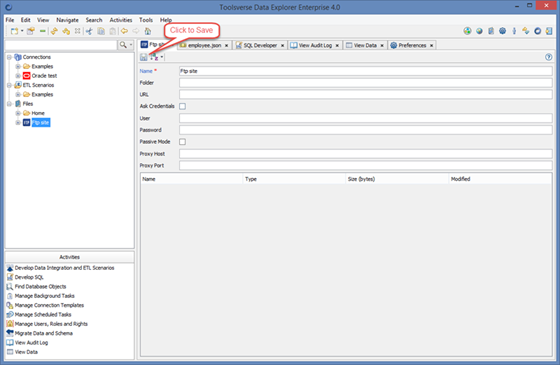Click the orange Back arrow icon
560x365 pixels.
coord(124,31)
